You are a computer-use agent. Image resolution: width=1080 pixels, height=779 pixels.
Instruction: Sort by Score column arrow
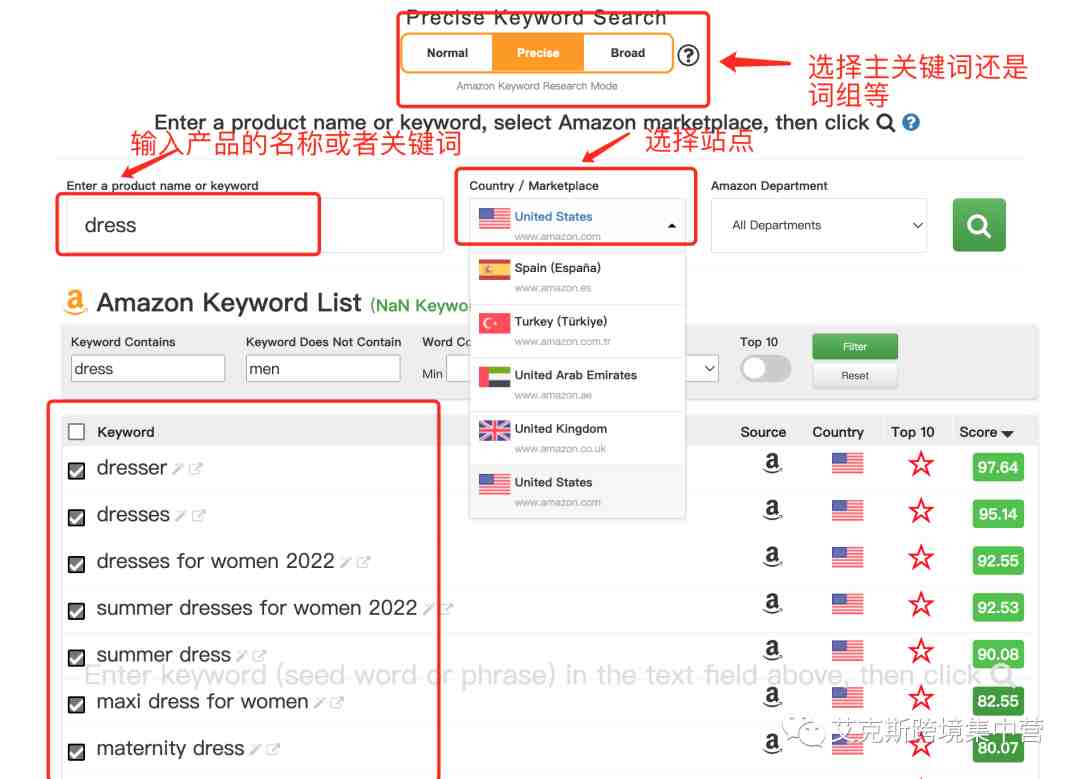point(1007,433)
